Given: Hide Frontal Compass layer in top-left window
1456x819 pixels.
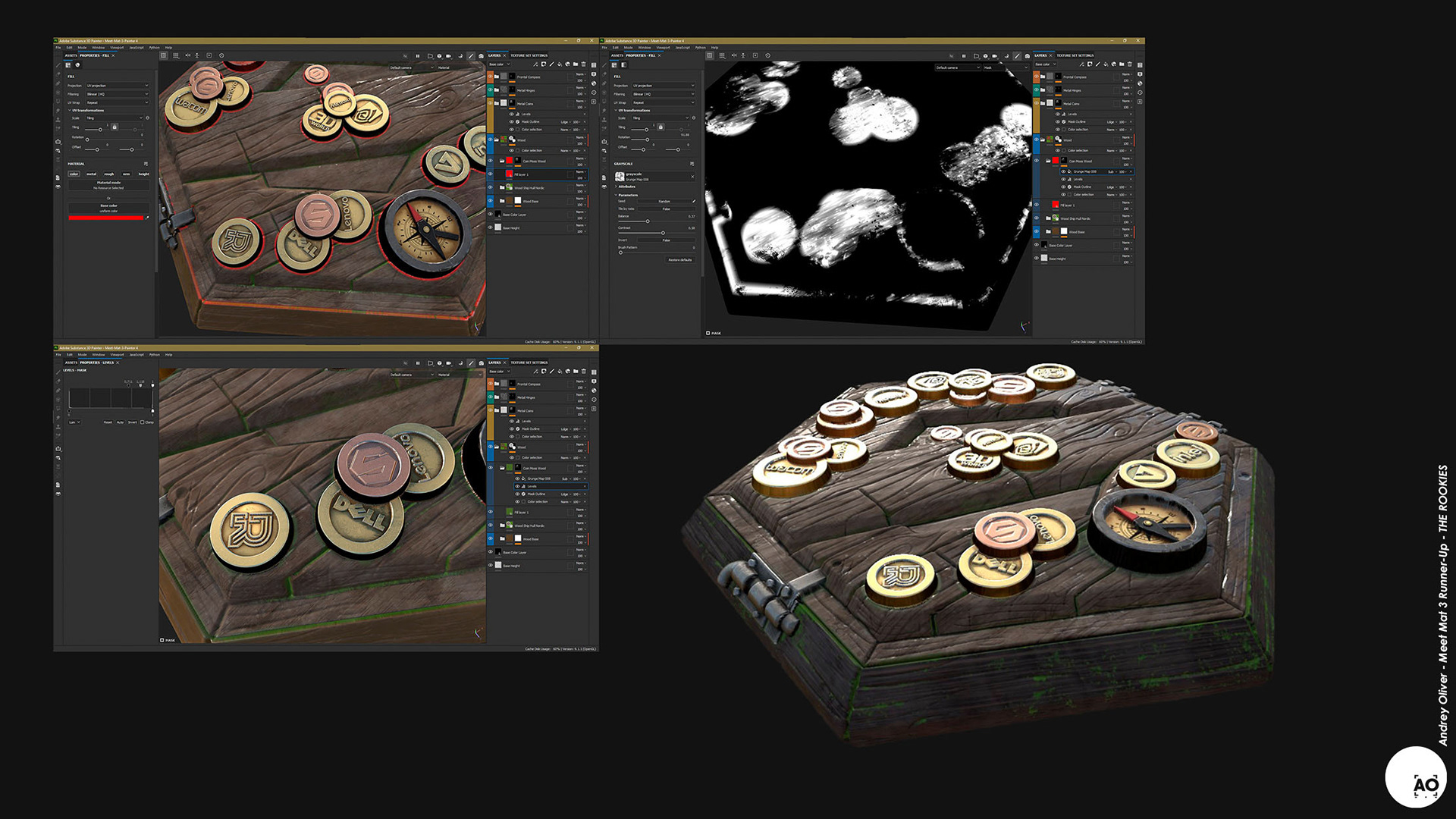Looking at the screenshot, I should tap(490, 77).
